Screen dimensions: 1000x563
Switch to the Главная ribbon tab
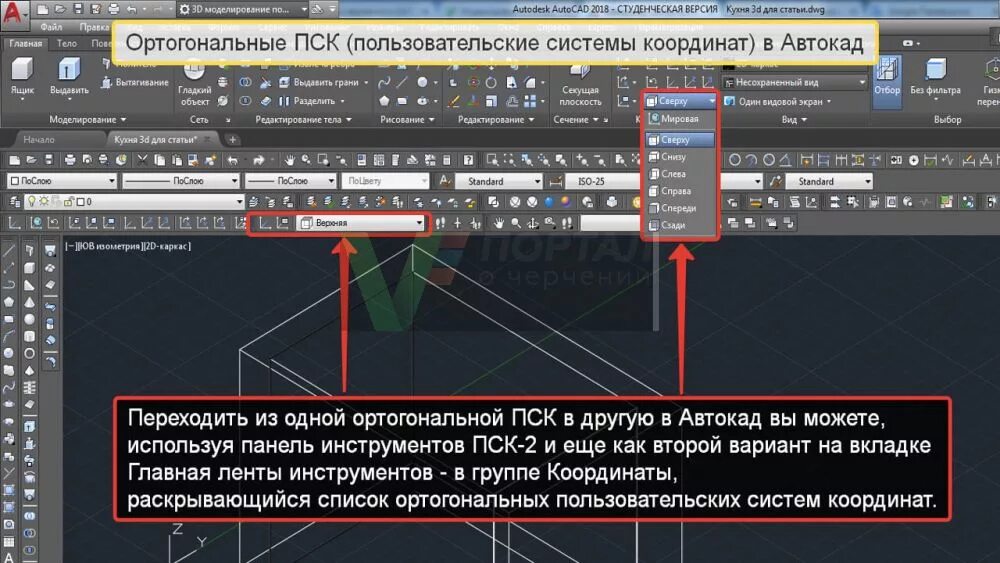[x=26, y=43]
